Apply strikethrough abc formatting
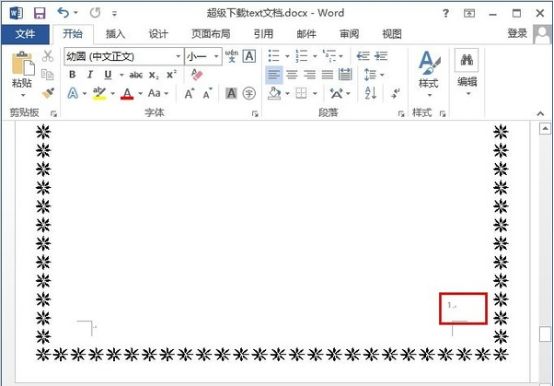 136,75
